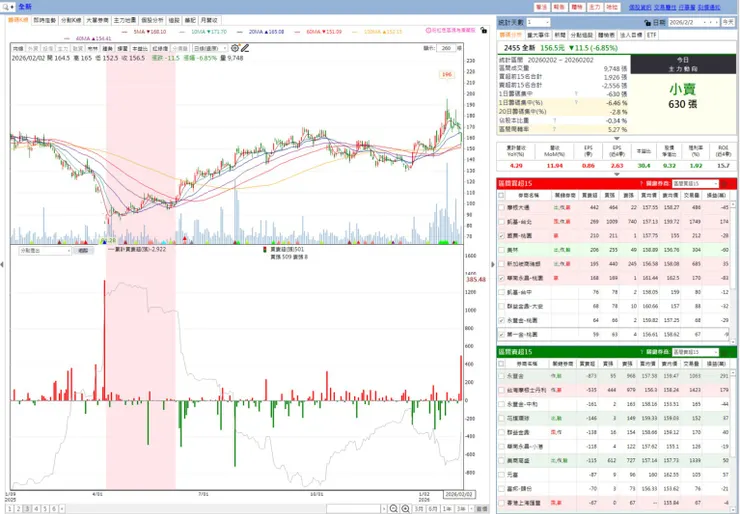The image size is (740, 514).
Task: Switch to the 主力地圖 tab
Action: click(125, 20)
